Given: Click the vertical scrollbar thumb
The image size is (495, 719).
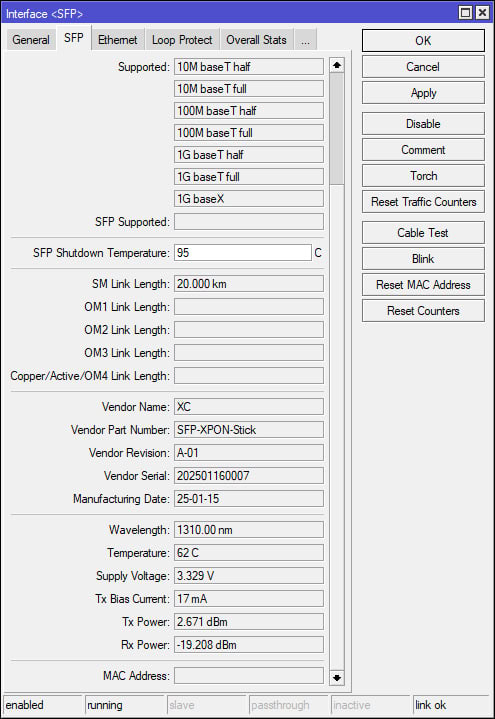Looking at the screenshot, I should coord(337,128).
